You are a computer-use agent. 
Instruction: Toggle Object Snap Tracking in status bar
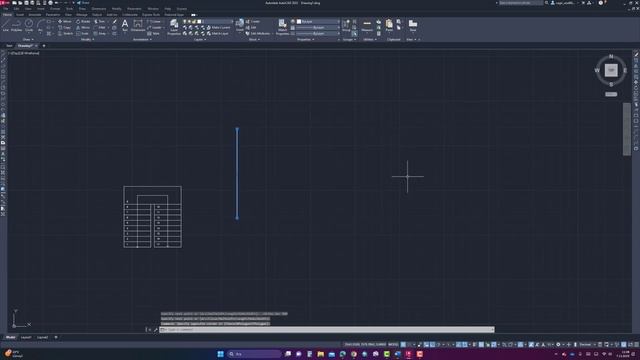pyautogui.click(x=459, y=344)
